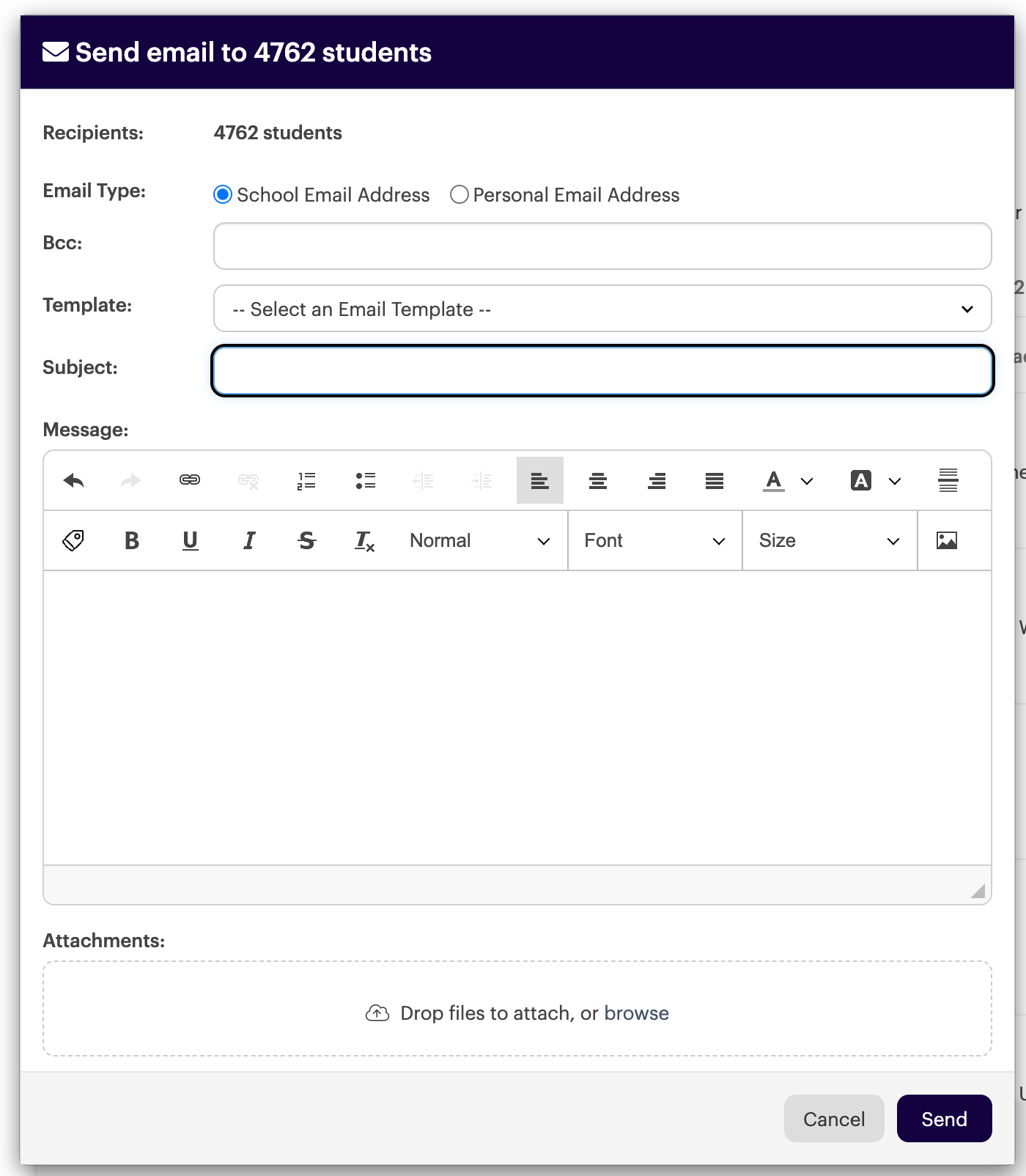Expand the background color dropdown arrow
This screenshot has height=1176, width=1026.
point(895,481)
